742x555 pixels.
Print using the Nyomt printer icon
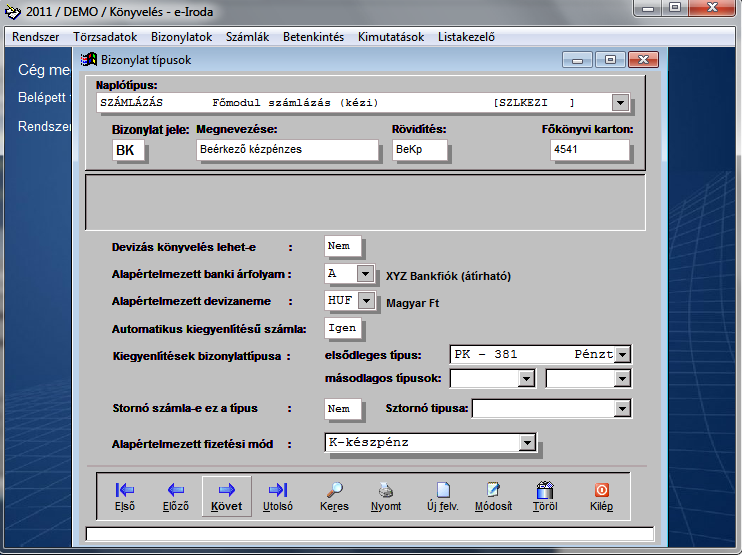click(386, 495)
